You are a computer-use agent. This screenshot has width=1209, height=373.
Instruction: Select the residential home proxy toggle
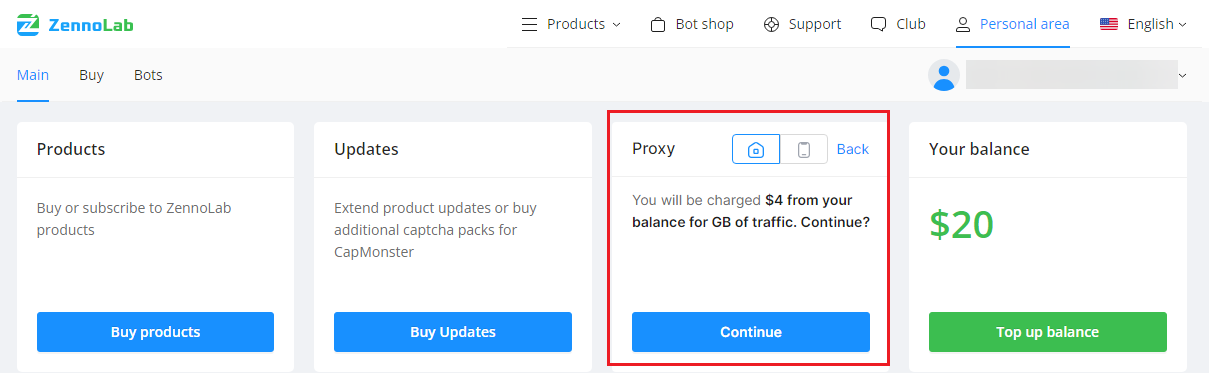coord(756,149)
